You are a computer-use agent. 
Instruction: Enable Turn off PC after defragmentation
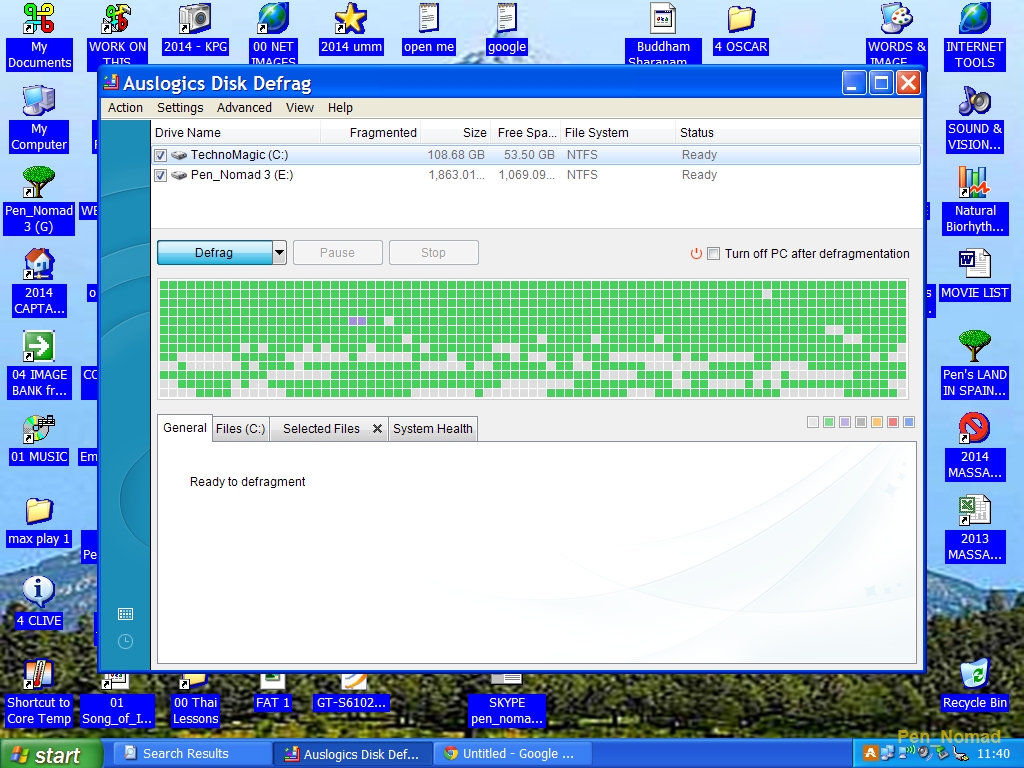tap(714, 253)
